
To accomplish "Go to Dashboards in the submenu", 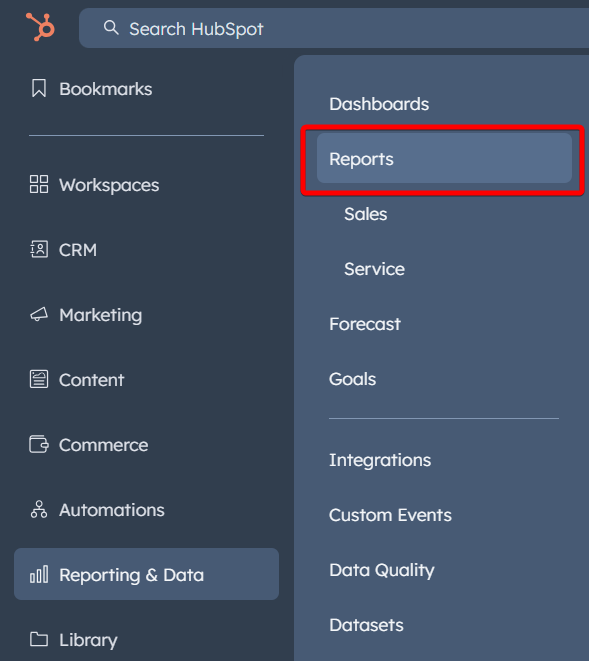I will [379, 104].
